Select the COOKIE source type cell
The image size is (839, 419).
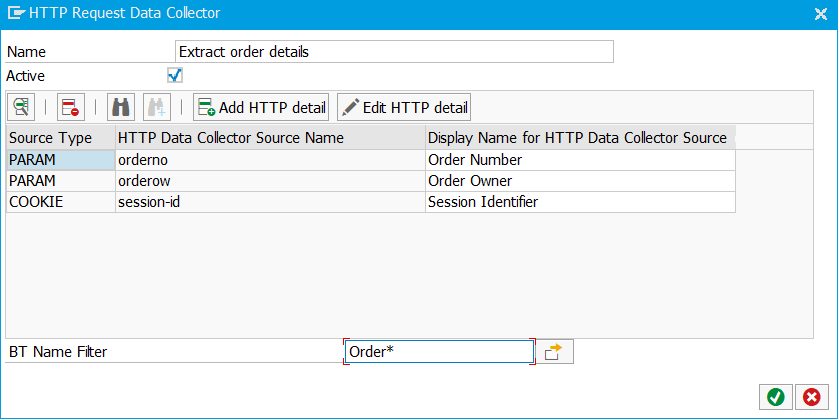[x=61, y=202]
